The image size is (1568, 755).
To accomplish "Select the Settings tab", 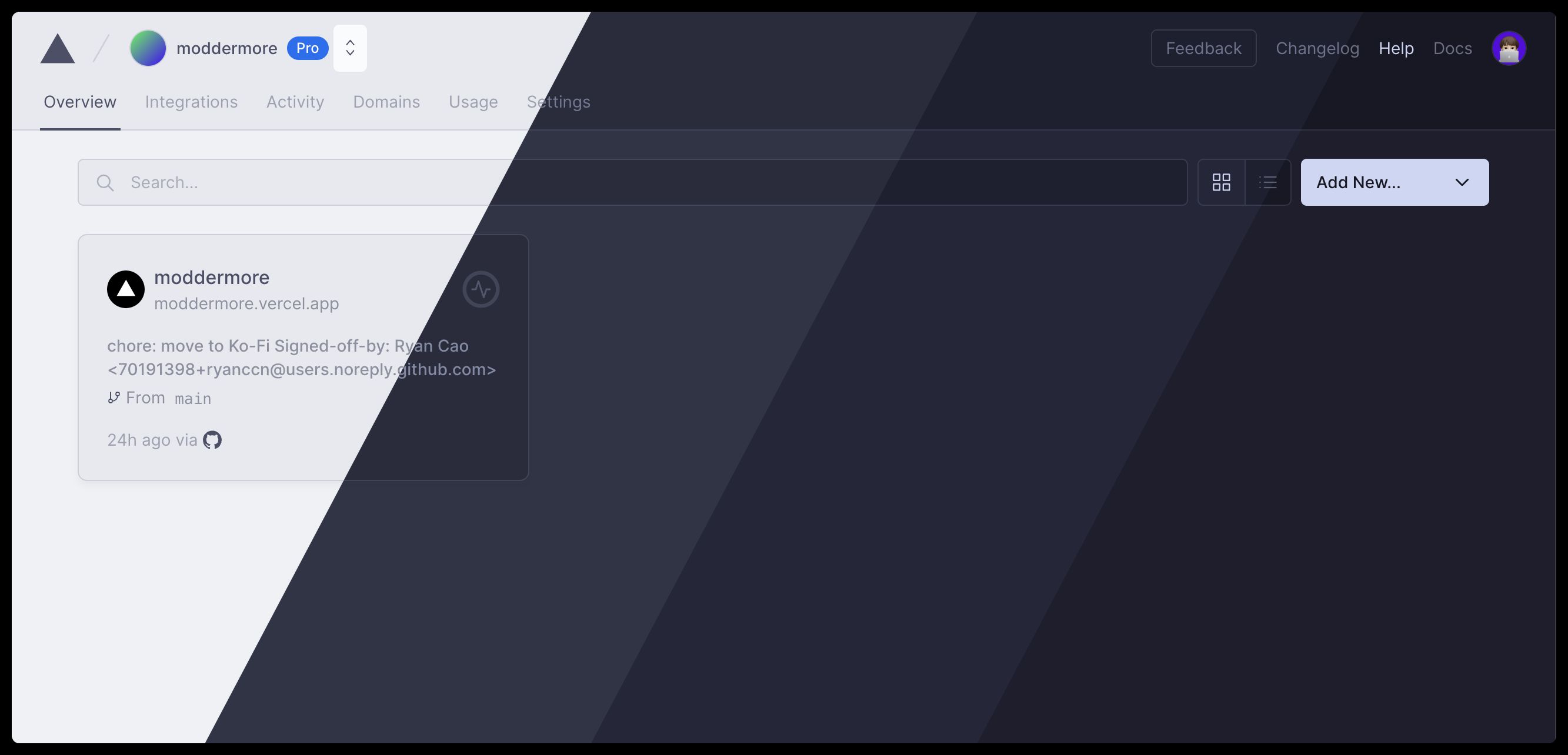I will [559, 101].
